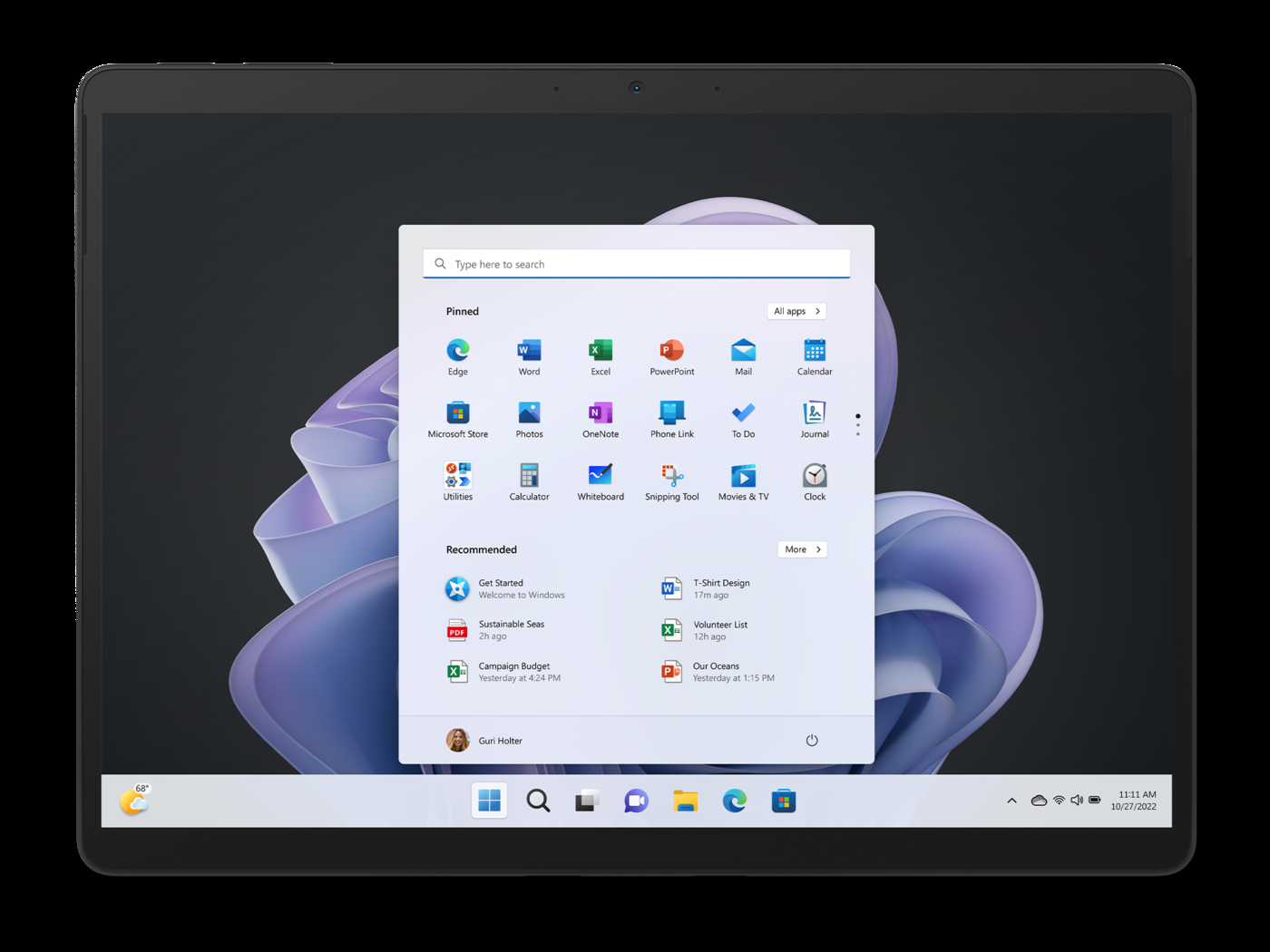1270x952 pixels.
Task: Open the T-Shirt Design document
Action: tap(720, 589)
